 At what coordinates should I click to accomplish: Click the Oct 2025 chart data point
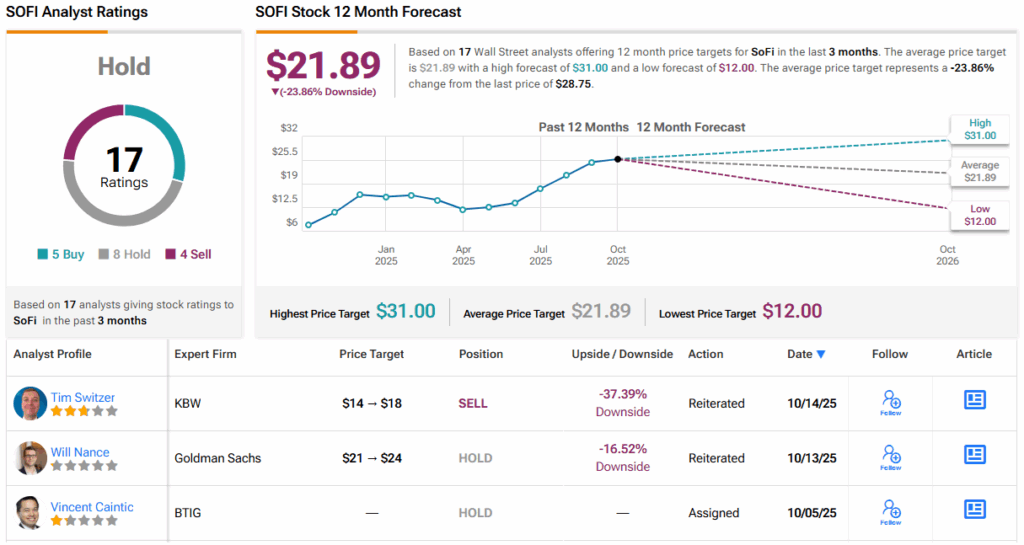pos(618,159)
